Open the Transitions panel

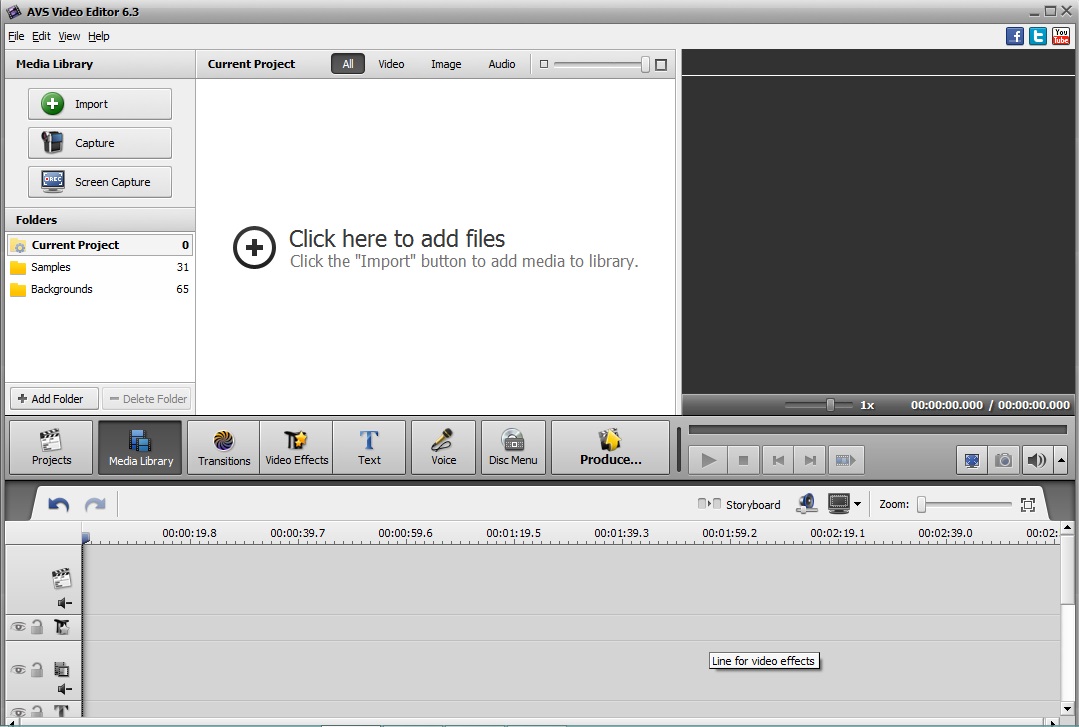tap(224, 447)
